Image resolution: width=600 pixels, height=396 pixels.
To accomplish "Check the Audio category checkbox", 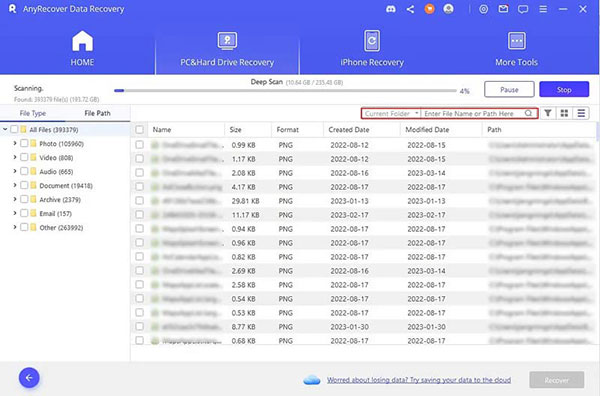I will pos(24,171).
